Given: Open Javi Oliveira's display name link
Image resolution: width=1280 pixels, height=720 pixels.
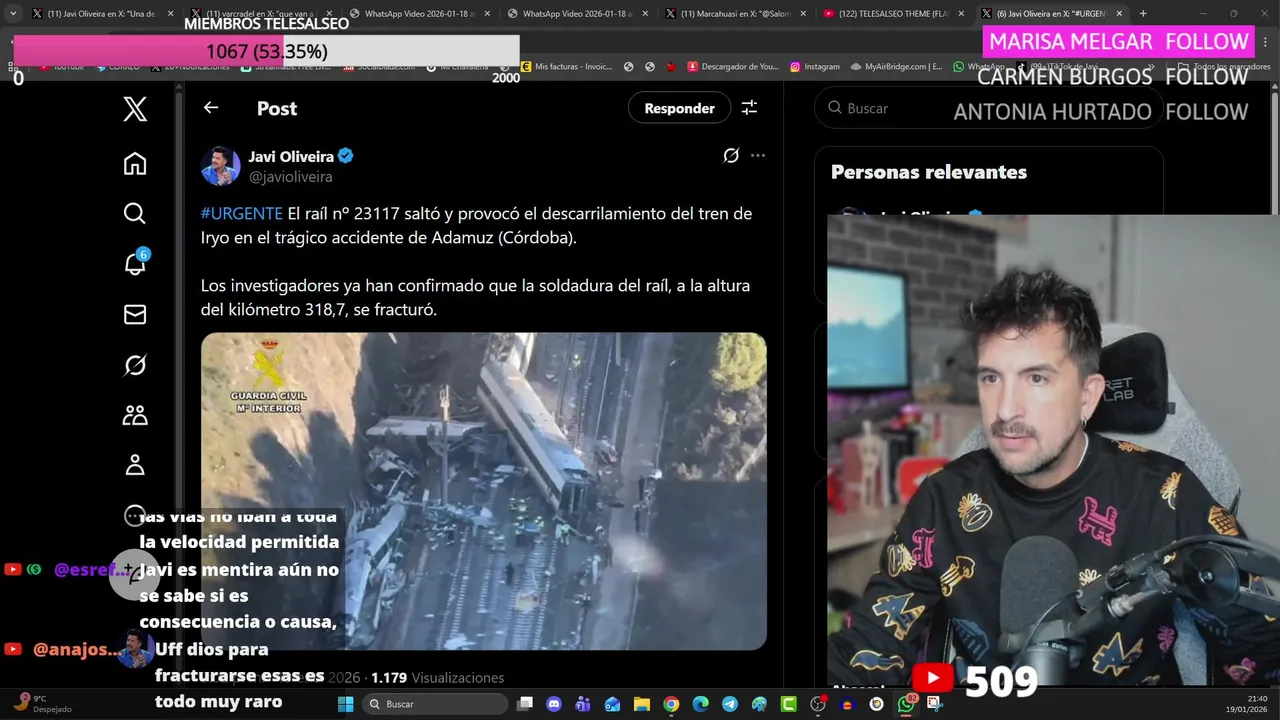Looking at the screenshot, I should tap(291, 156).
